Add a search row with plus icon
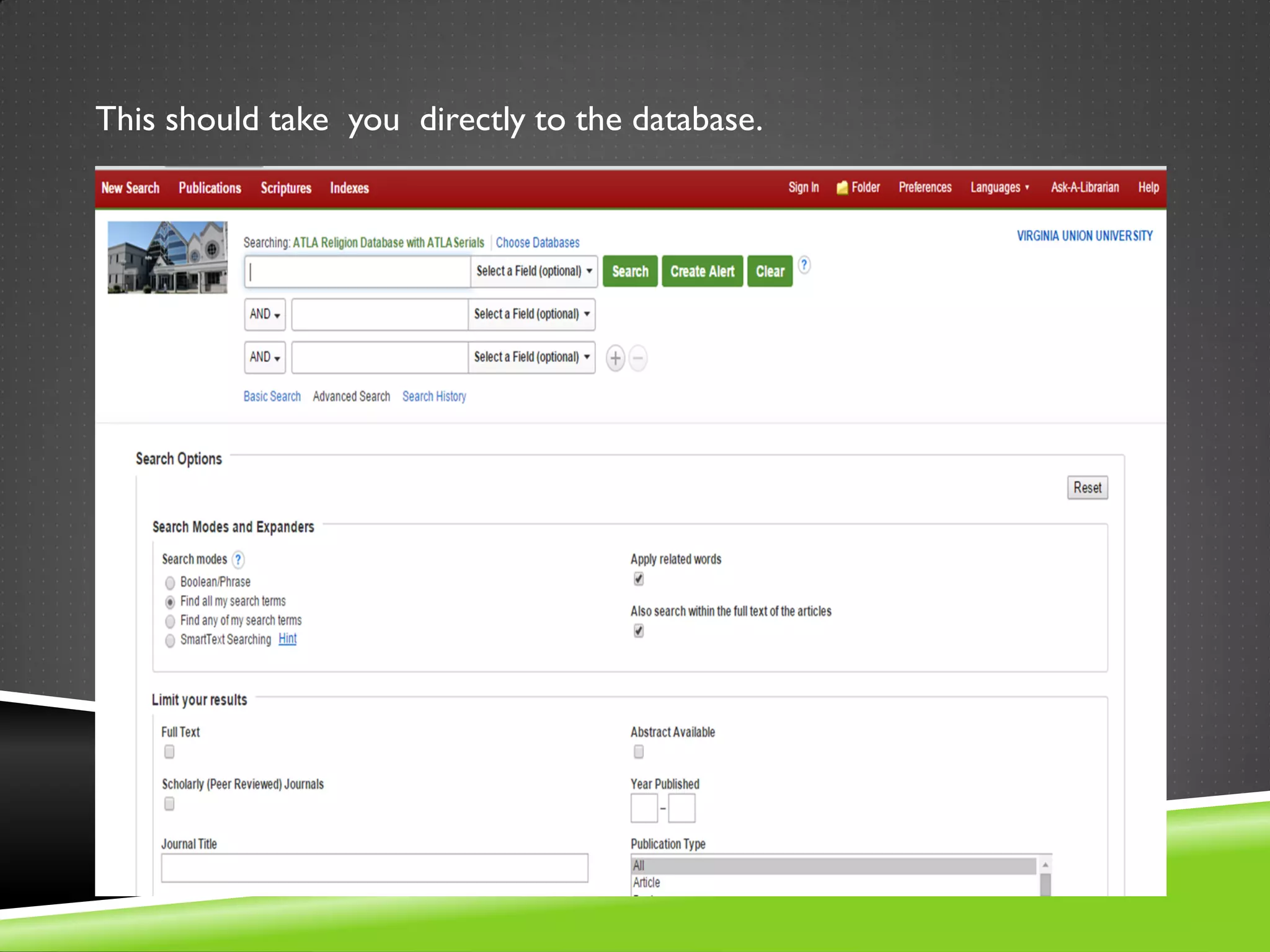This screenshot has height=952, width=1270. [x=615, y=358]
